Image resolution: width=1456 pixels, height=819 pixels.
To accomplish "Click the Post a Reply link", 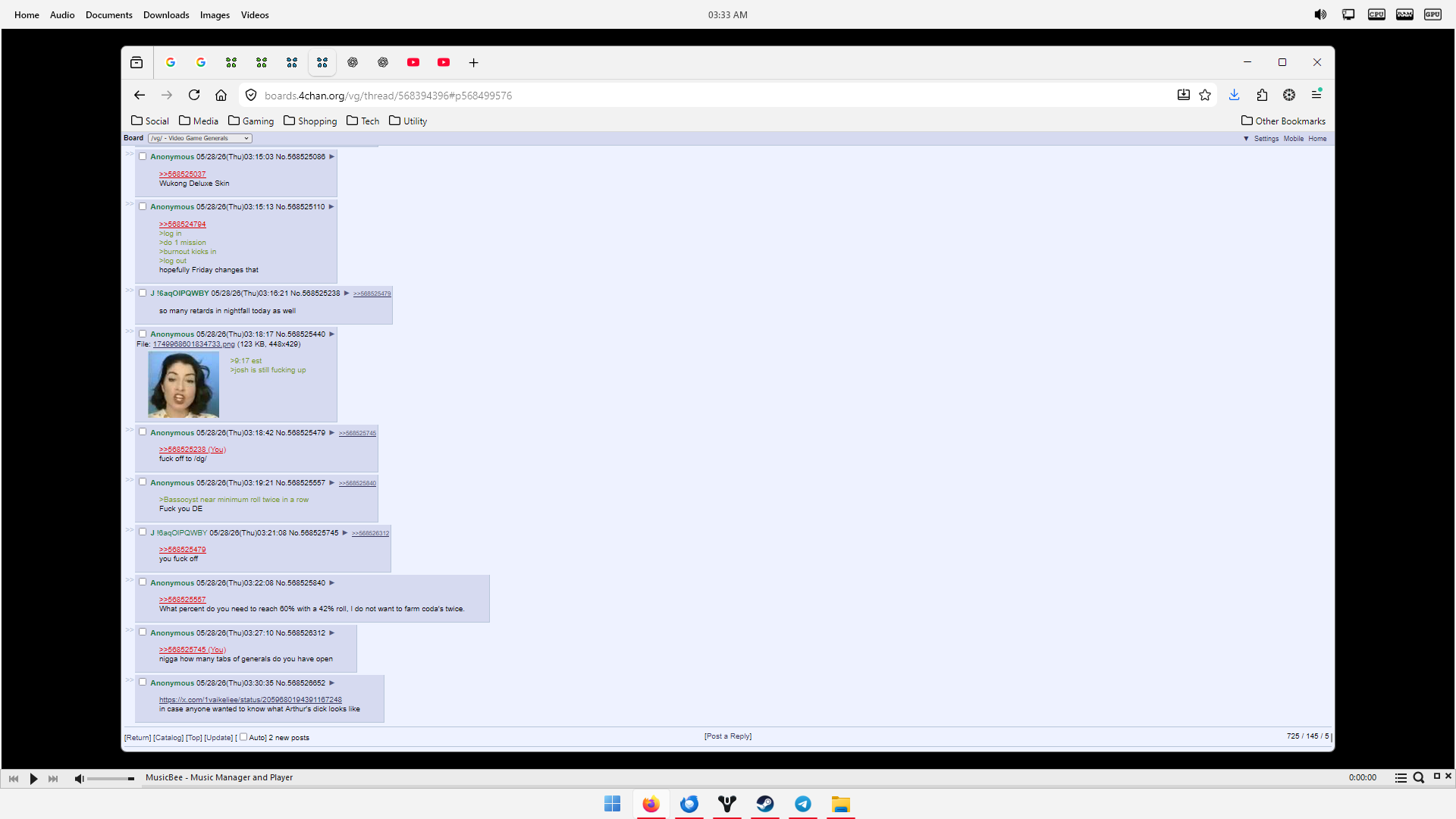I will tap(728, 736).
